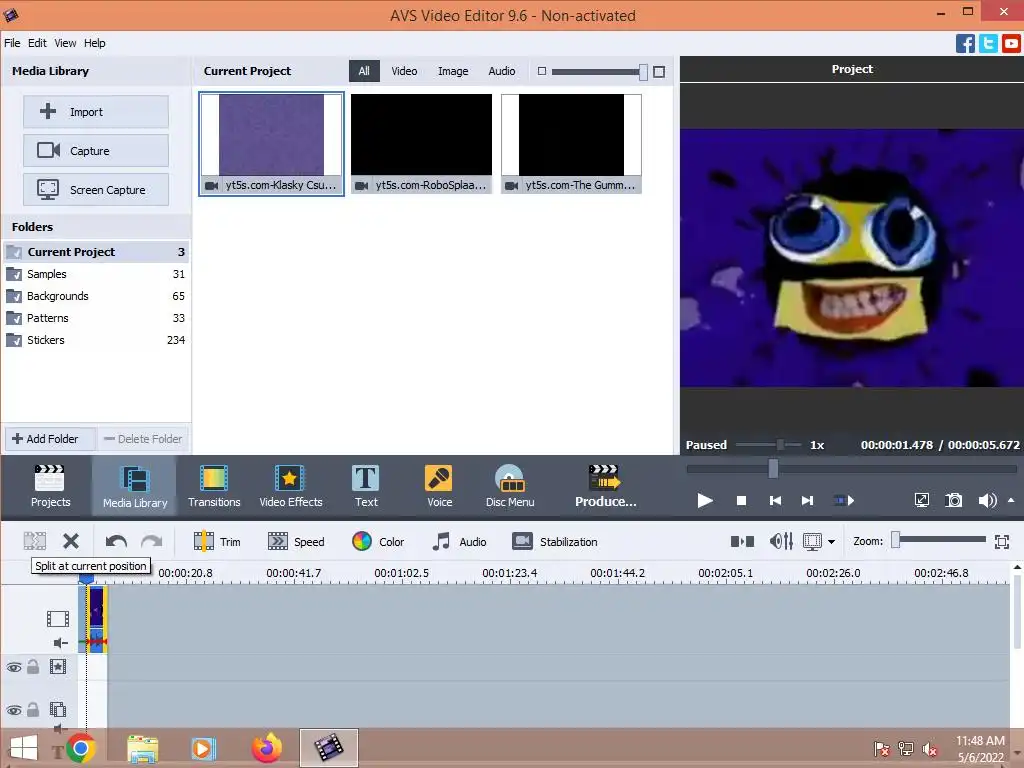Open the Media Library tab
1024x768 pixels.
point(135,486)
